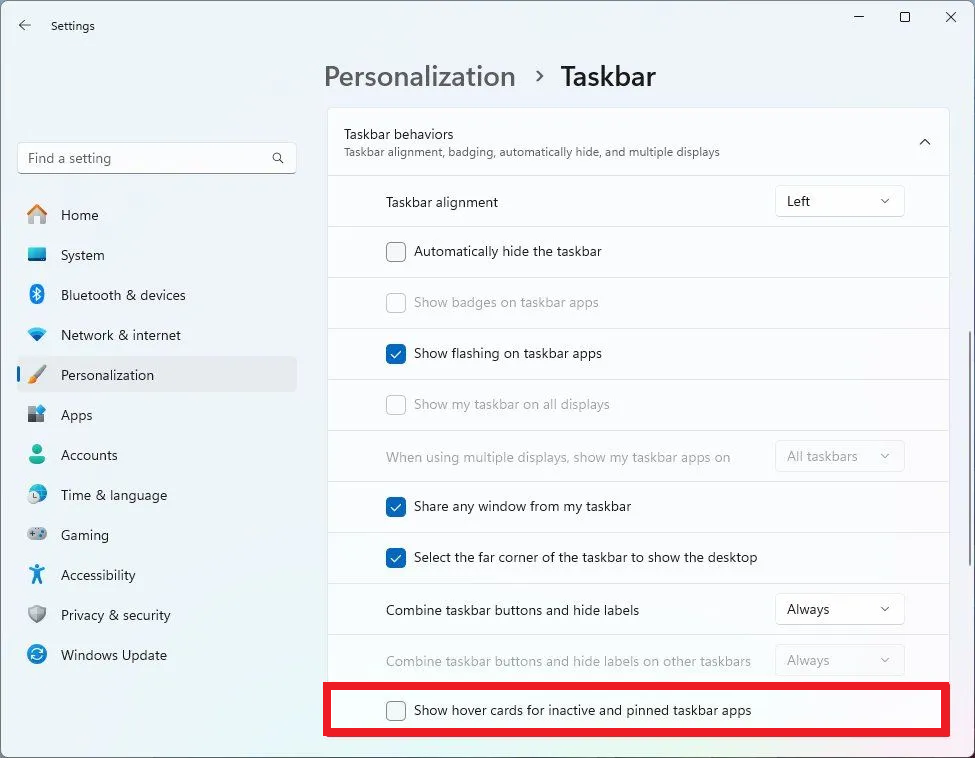Click the Privacy shield icon
Screen dimensions: 975x758
point(37,614)
